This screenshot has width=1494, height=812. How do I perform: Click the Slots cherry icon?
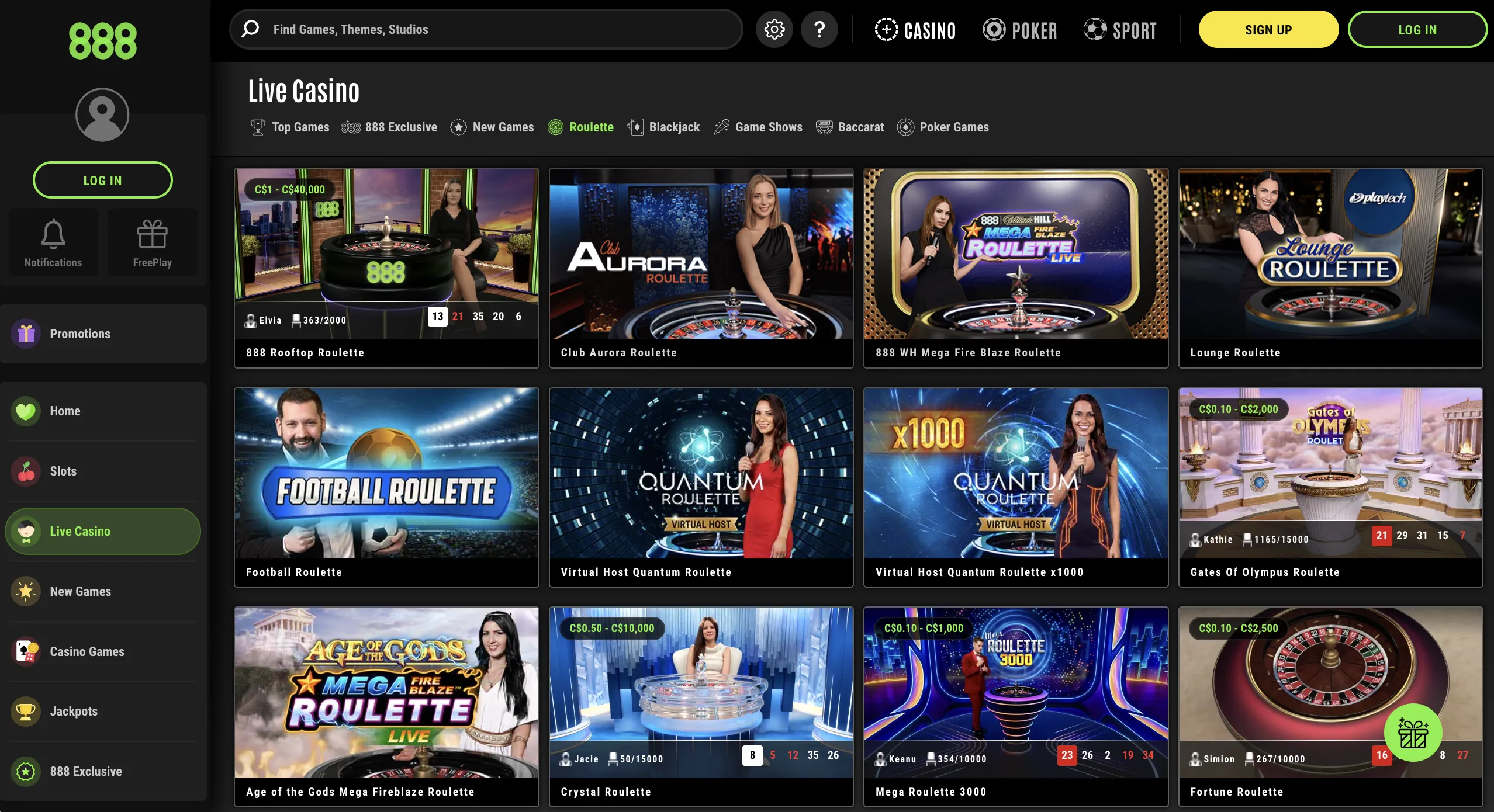pos(26,471)
